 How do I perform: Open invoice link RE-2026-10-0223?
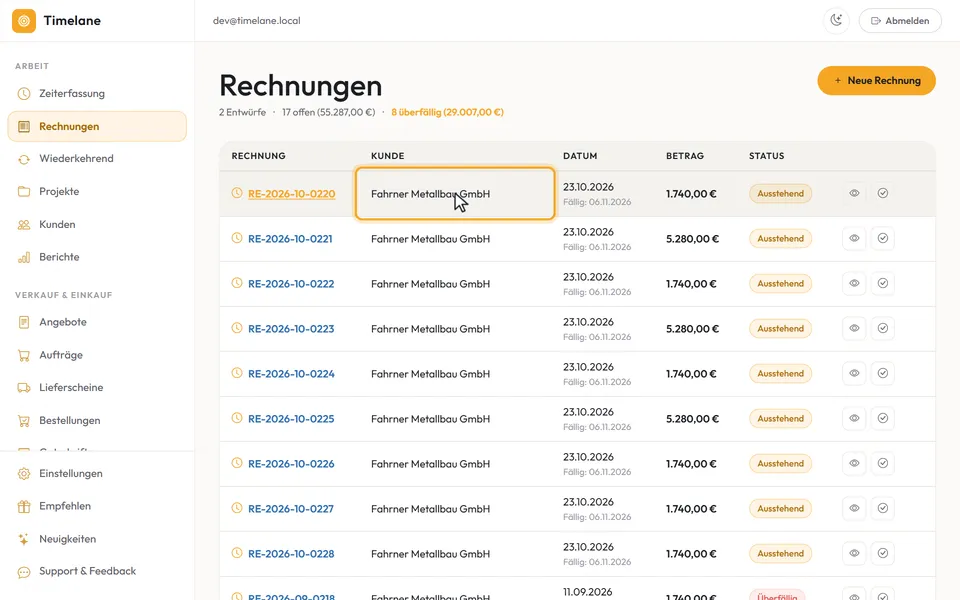pyautogui.click(x=291, y=329)
